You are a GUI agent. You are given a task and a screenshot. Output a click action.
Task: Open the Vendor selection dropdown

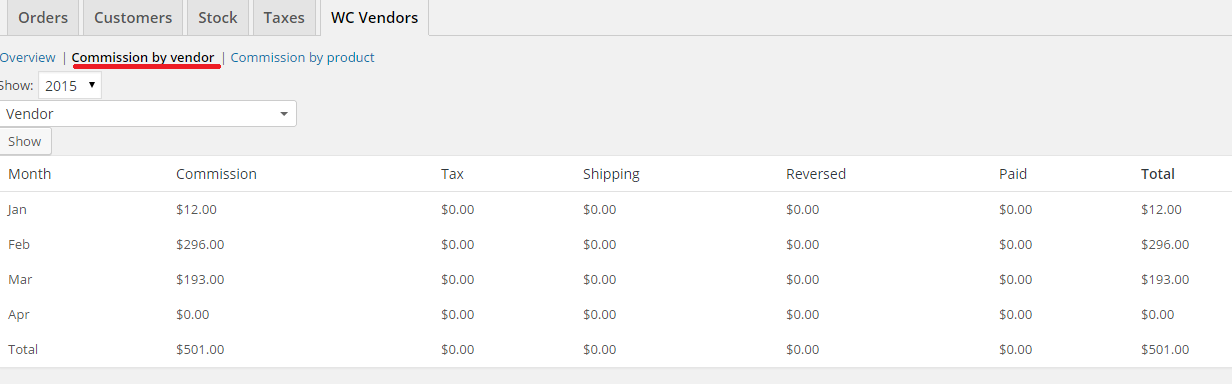coord(148,114)
